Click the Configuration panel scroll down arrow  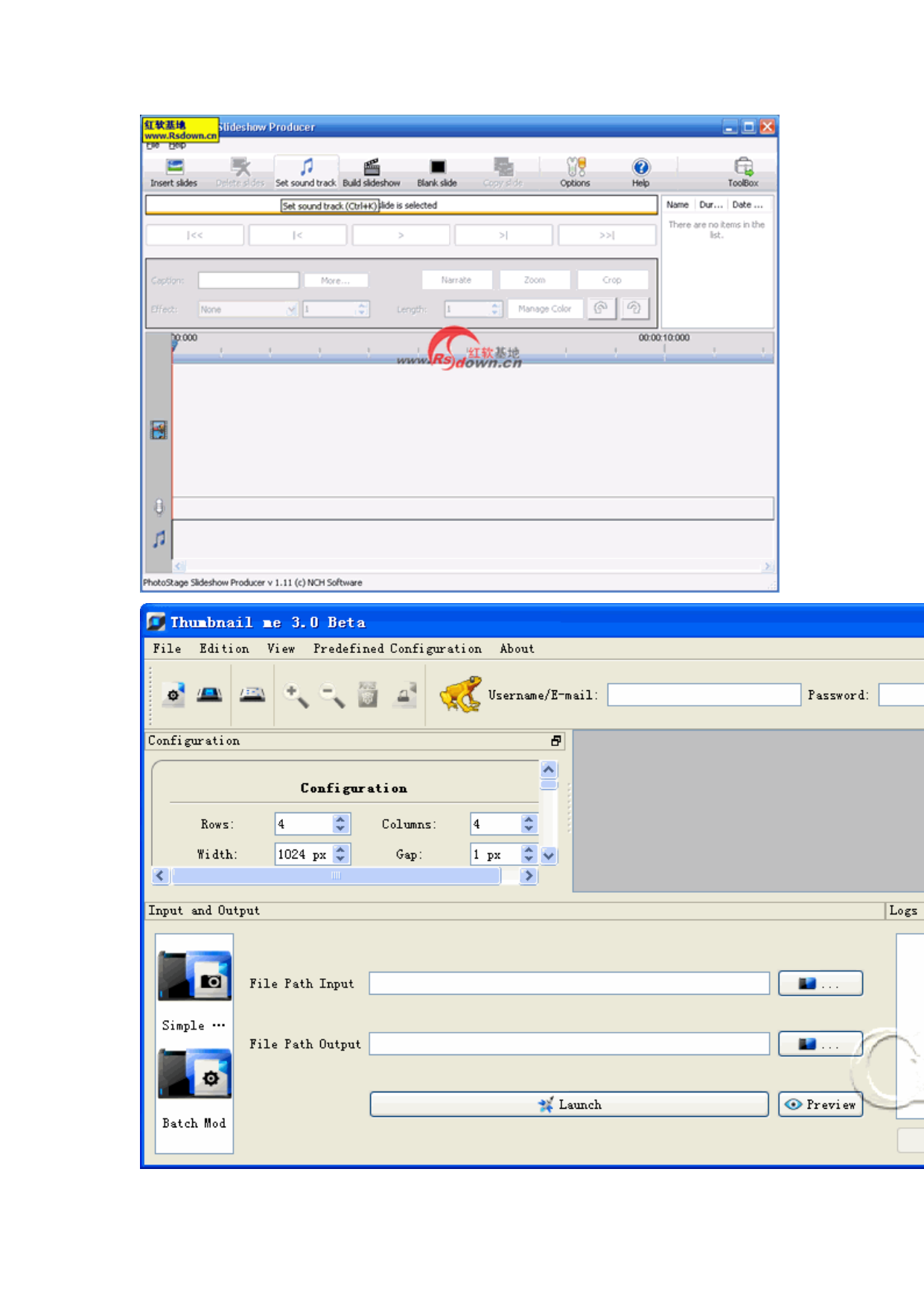[x=549, y=856]
